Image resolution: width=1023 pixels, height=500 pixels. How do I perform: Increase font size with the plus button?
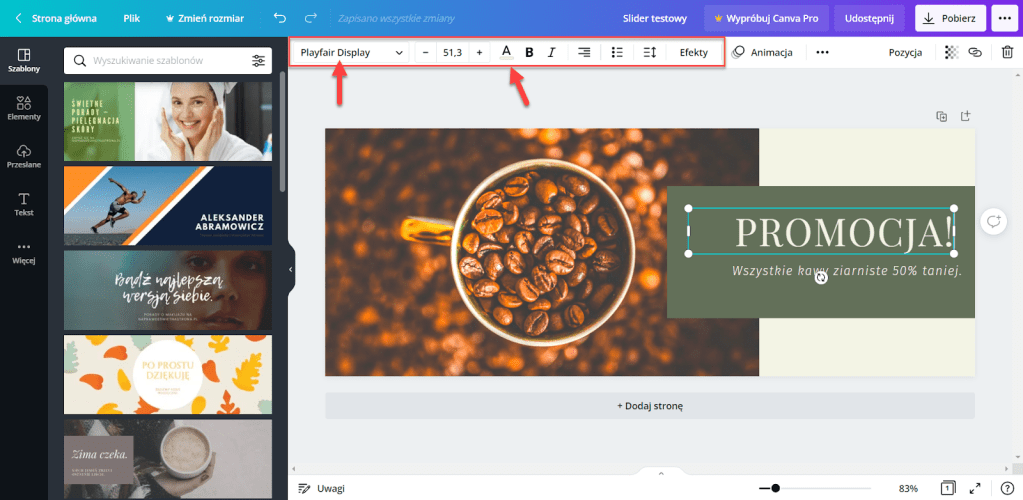click(x=479, y=52)
